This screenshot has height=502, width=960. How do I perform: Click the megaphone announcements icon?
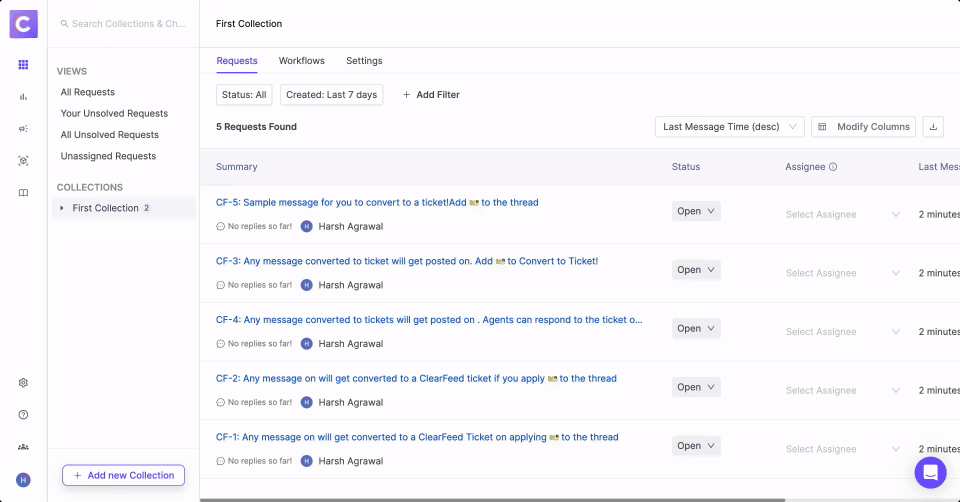tap(23, 129)
